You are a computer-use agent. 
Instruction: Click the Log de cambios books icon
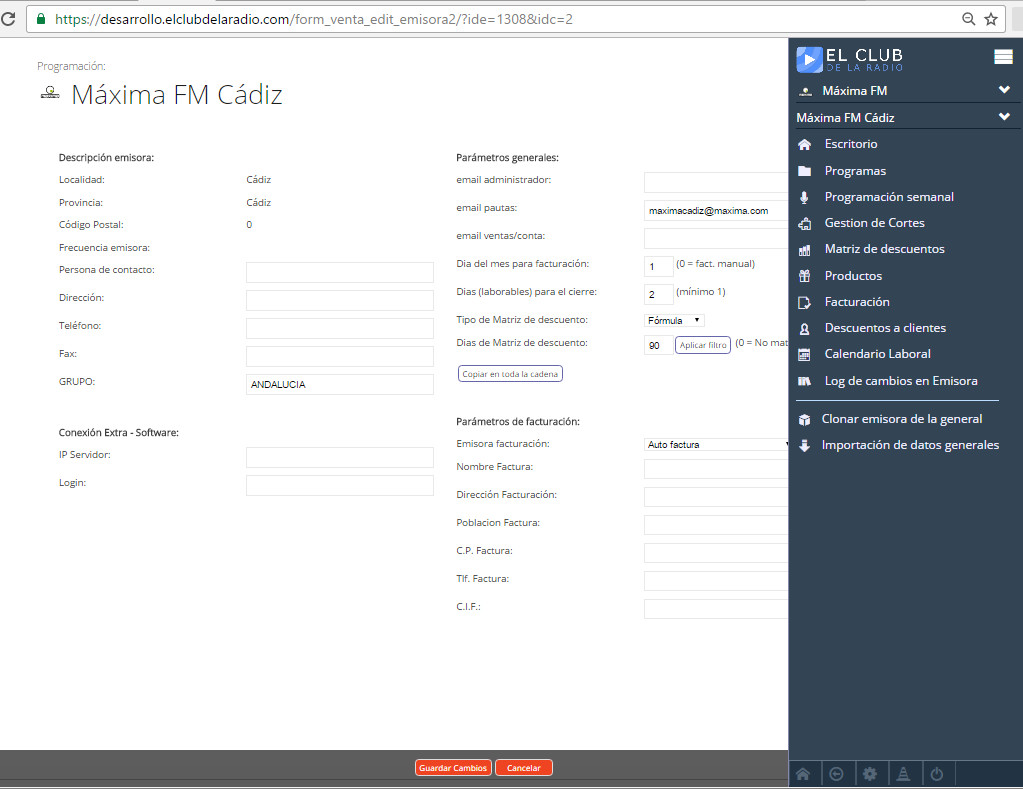[804, 381]
